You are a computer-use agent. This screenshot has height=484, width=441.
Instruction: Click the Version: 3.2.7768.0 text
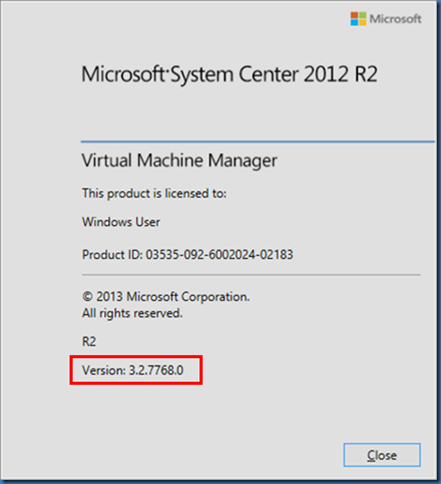click(133, 370)
